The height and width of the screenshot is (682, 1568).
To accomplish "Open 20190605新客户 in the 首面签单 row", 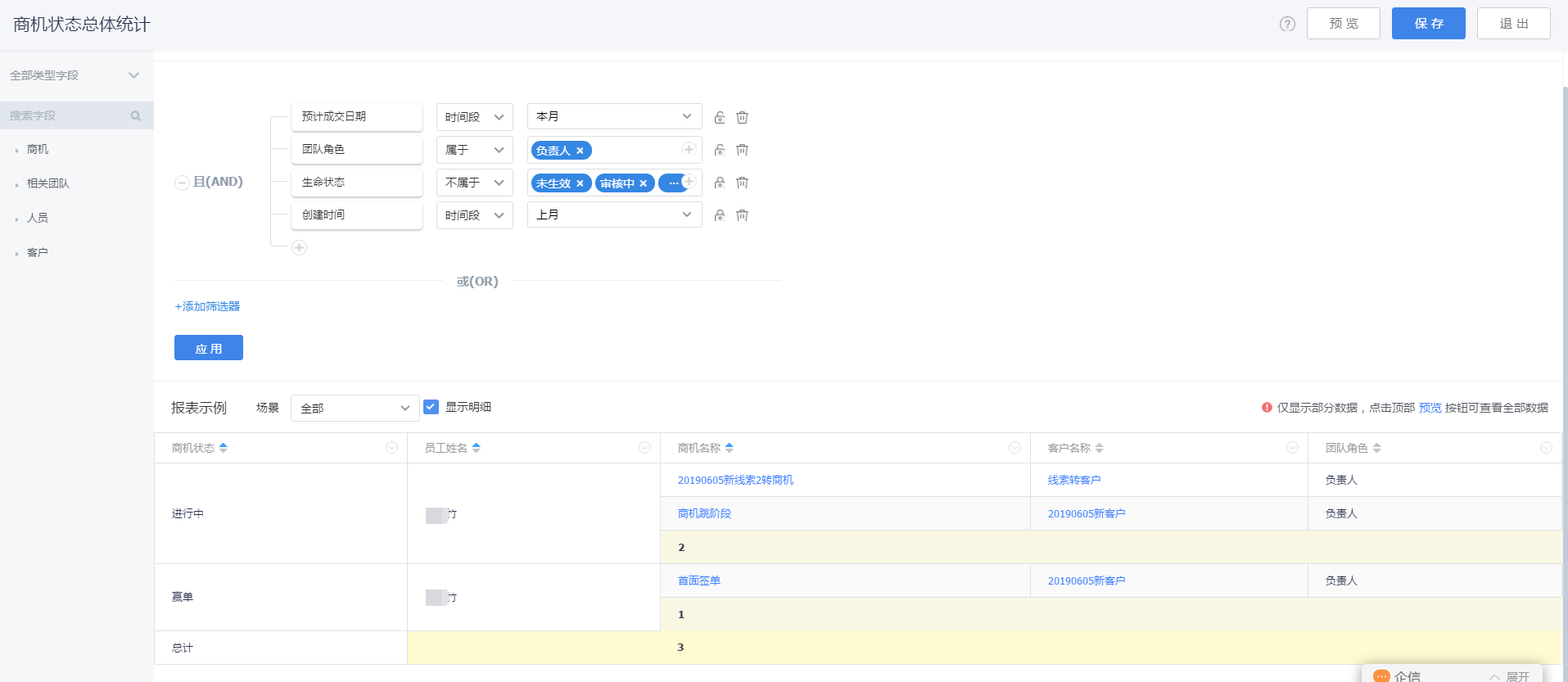I will click(x=1087, y=581).
